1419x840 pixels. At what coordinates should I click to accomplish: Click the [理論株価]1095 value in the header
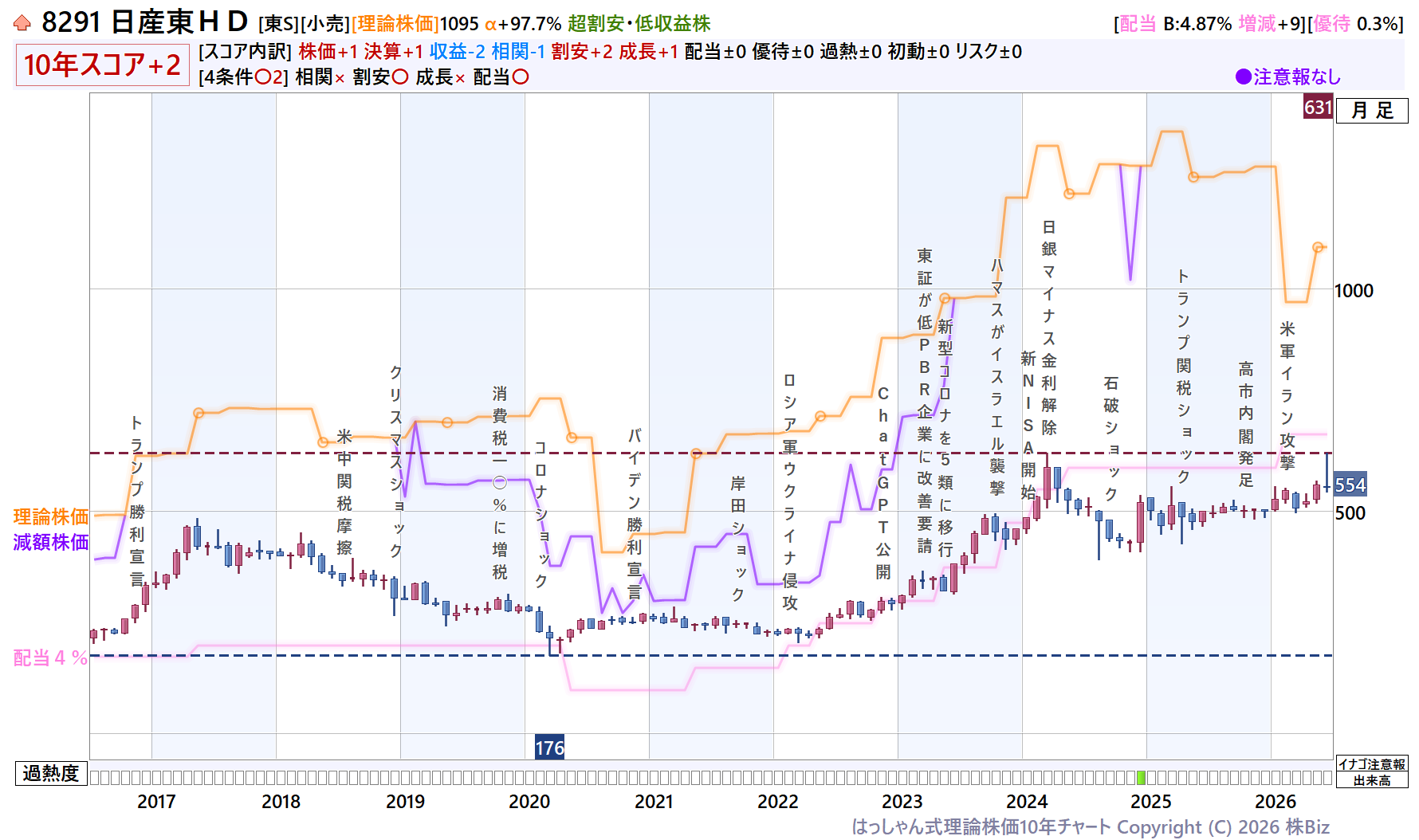point(415,24)
